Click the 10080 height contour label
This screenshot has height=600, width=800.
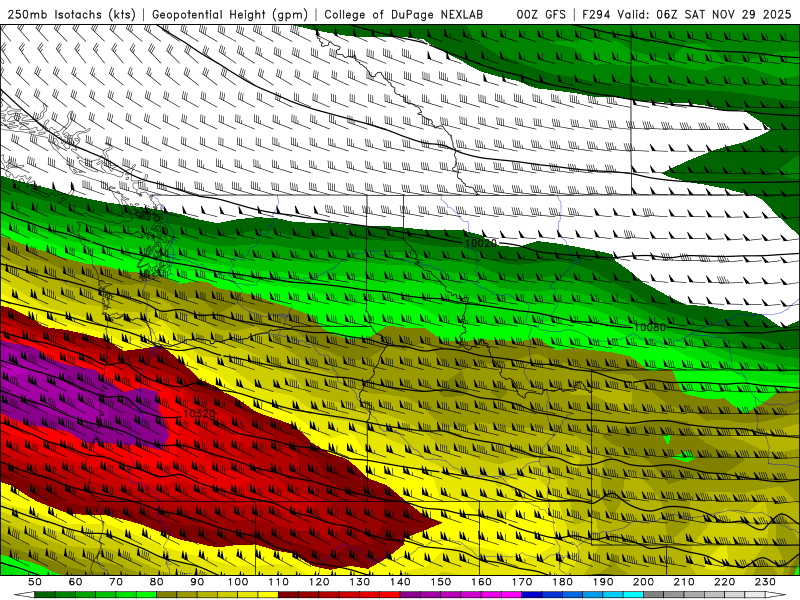pyautogui.click(x=649, y=327)
